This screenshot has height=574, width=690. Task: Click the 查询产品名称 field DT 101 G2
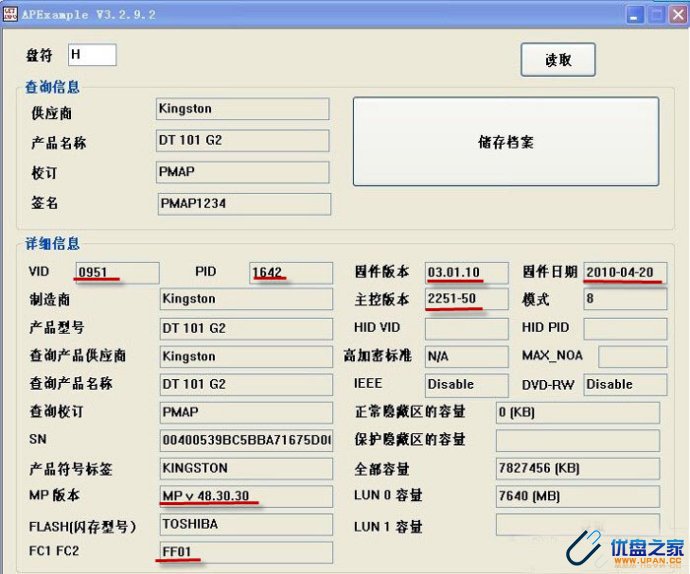click(x=246, y=385)
